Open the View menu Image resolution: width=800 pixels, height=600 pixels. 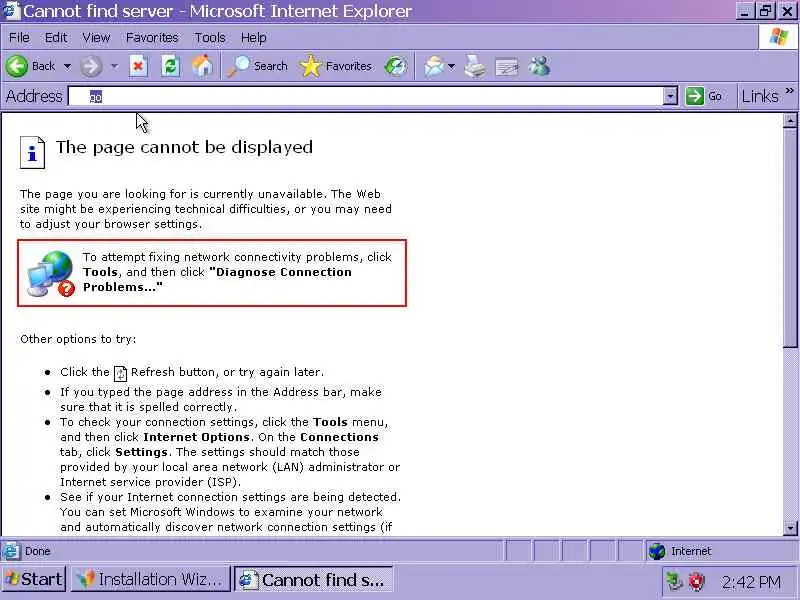pyautogui.click(x=96, y=38)
